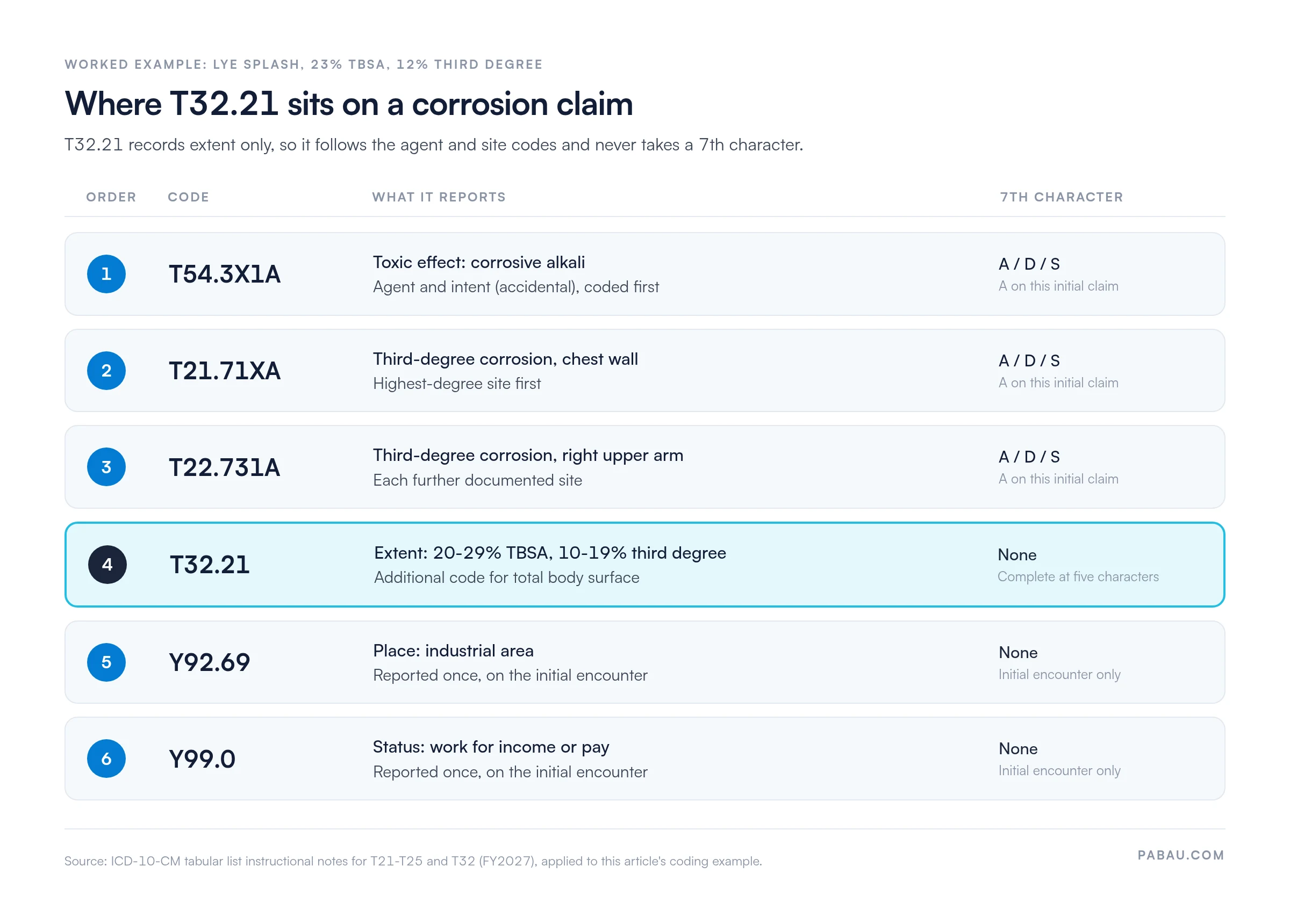The height and width of the screenshot is (924, 1290).
Task: Click 'Complete at five characters' note
Action: pos(1078,576)
